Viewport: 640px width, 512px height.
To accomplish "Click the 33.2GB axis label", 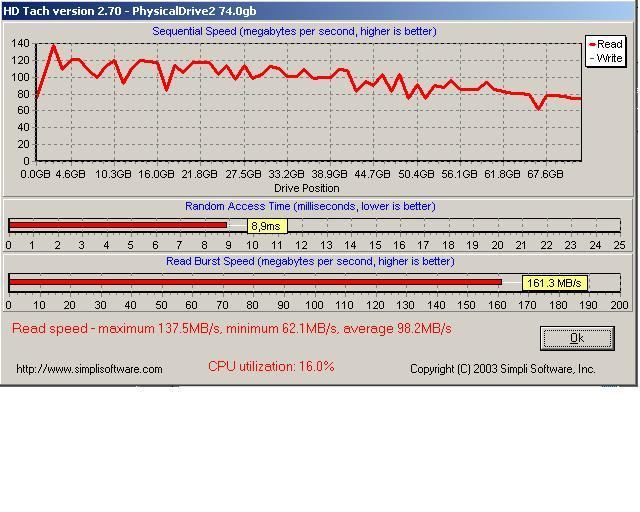I will click(286, 174).
